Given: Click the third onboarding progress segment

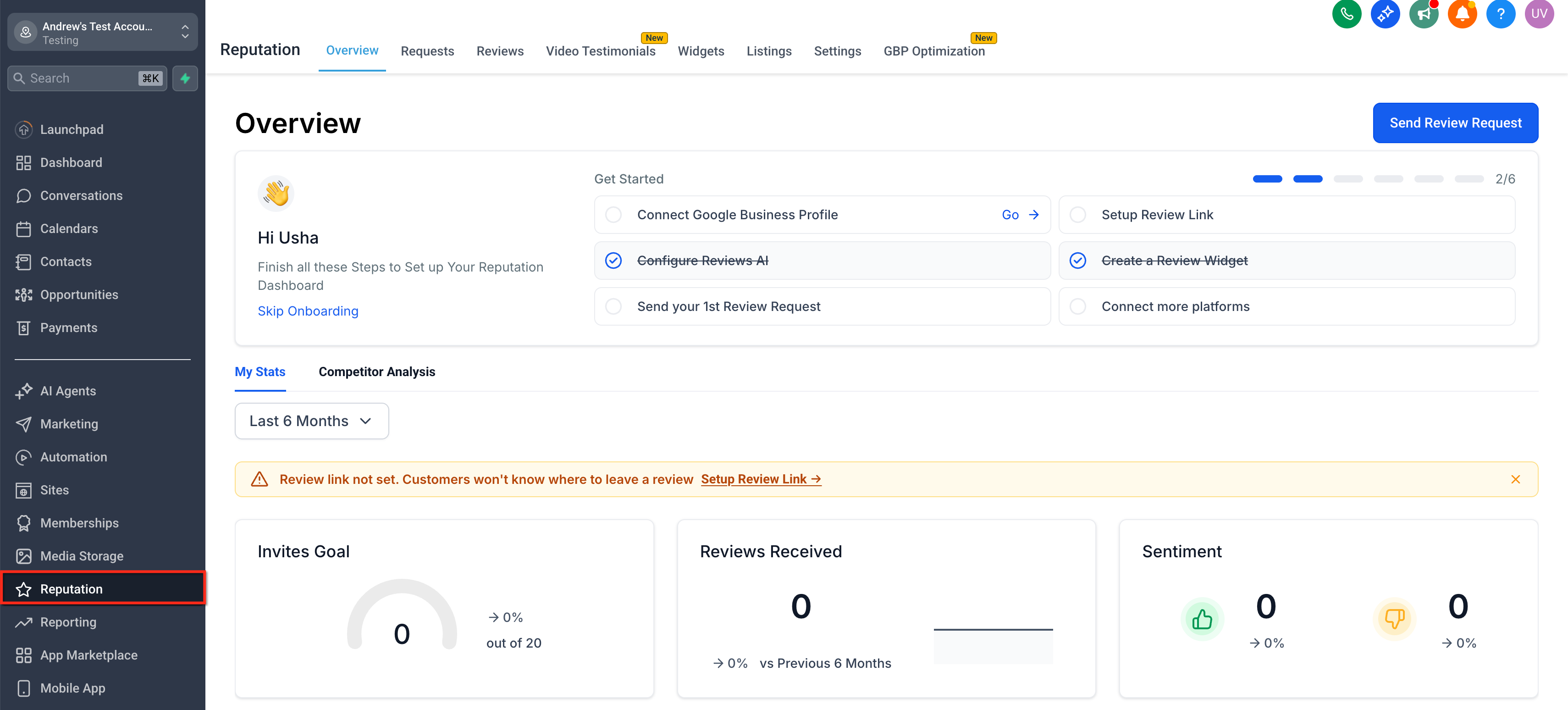Looking at the screenshot, I should (x=1347, y=179).
